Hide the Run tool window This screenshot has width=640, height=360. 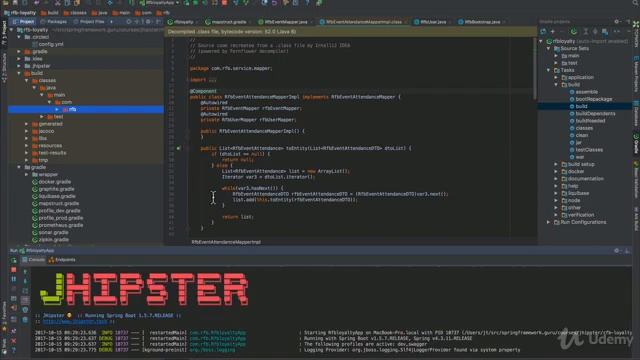pos(627,251)
